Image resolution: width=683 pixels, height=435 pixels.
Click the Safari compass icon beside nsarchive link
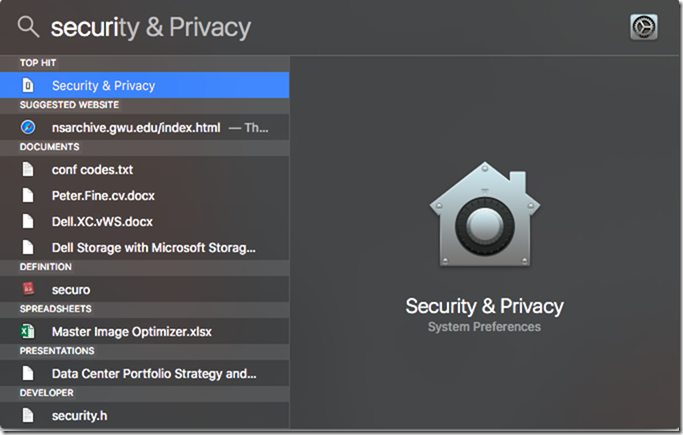(x=28, y=128)
